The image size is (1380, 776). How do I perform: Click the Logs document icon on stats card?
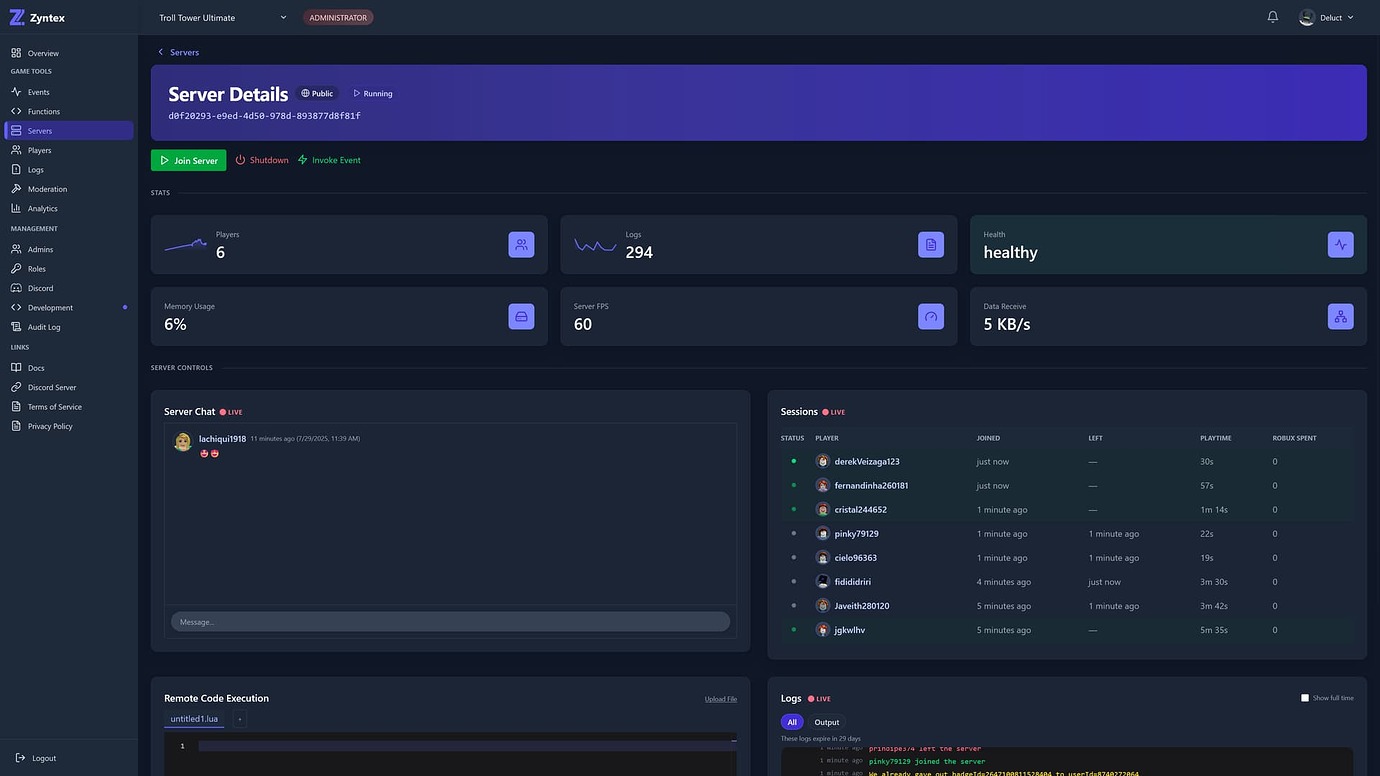coord(930,244)
